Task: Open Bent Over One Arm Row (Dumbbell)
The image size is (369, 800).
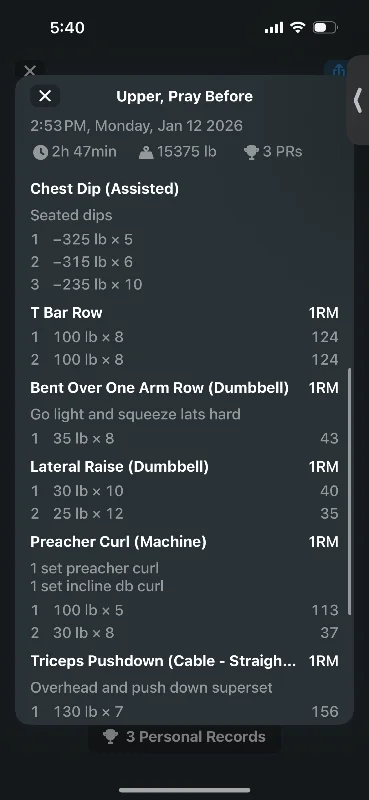Action: [159, 388]
